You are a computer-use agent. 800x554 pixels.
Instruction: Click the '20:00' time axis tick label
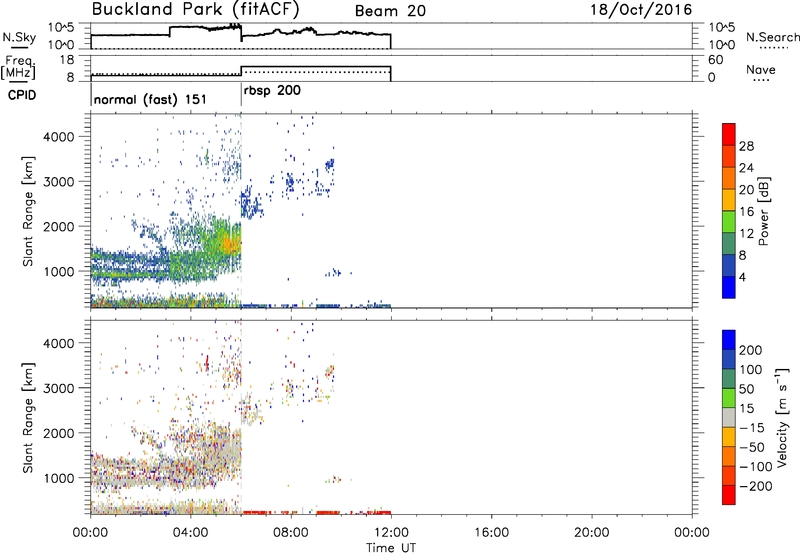click(x=591, y=532)
